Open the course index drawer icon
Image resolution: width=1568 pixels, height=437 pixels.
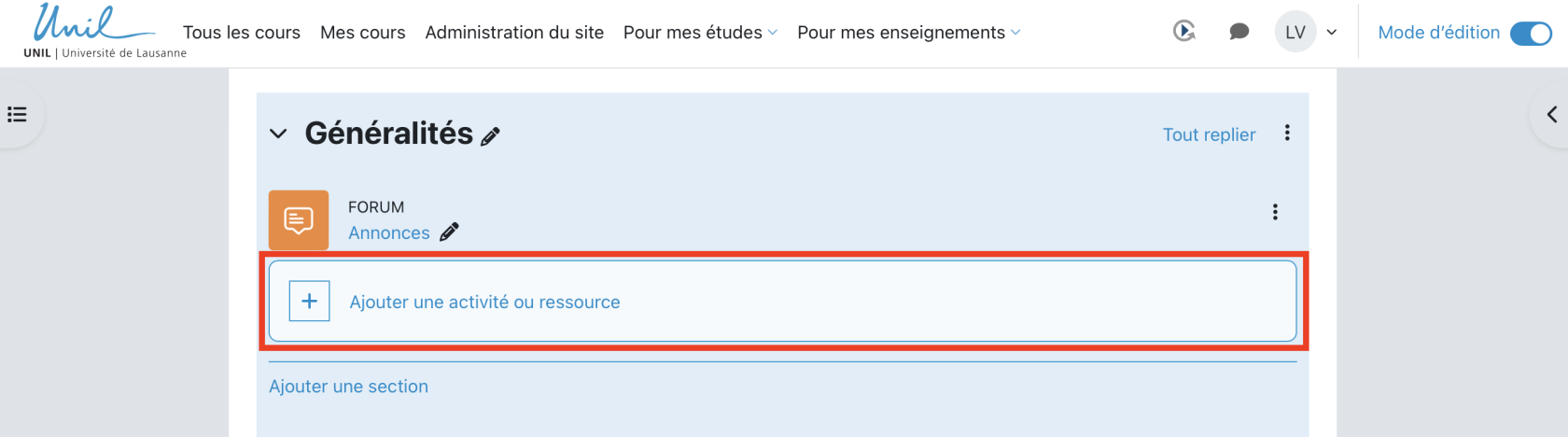point(17,115)
